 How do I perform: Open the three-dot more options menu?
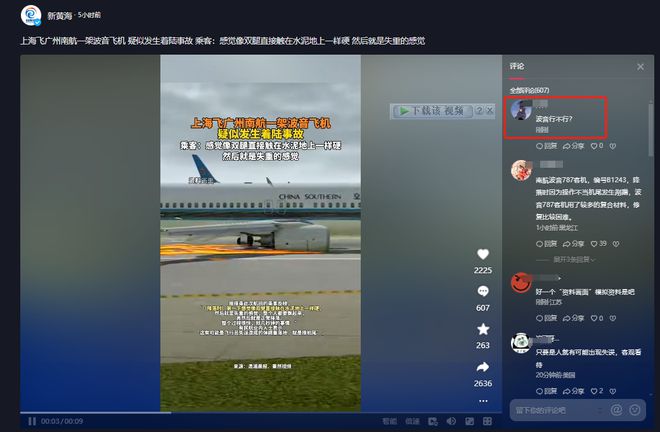click(x=483, y=401)
